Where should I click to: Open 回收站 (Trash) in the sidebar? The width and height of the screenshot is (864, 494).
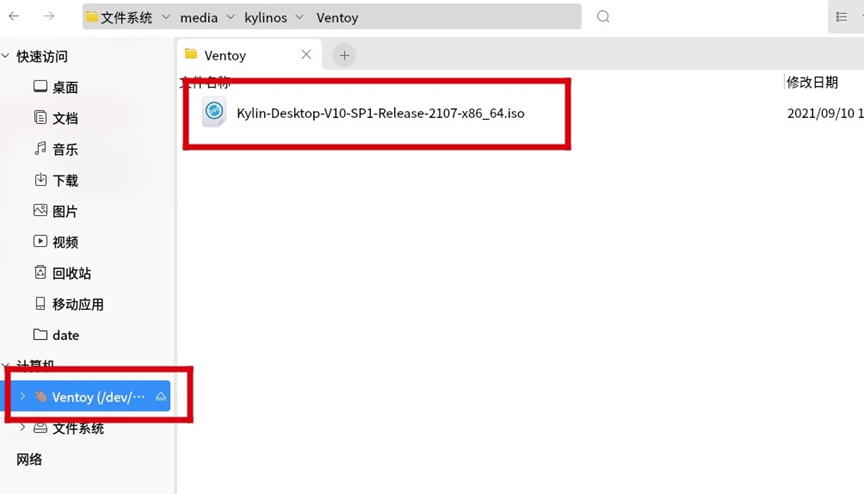click(x=71, y=273)
